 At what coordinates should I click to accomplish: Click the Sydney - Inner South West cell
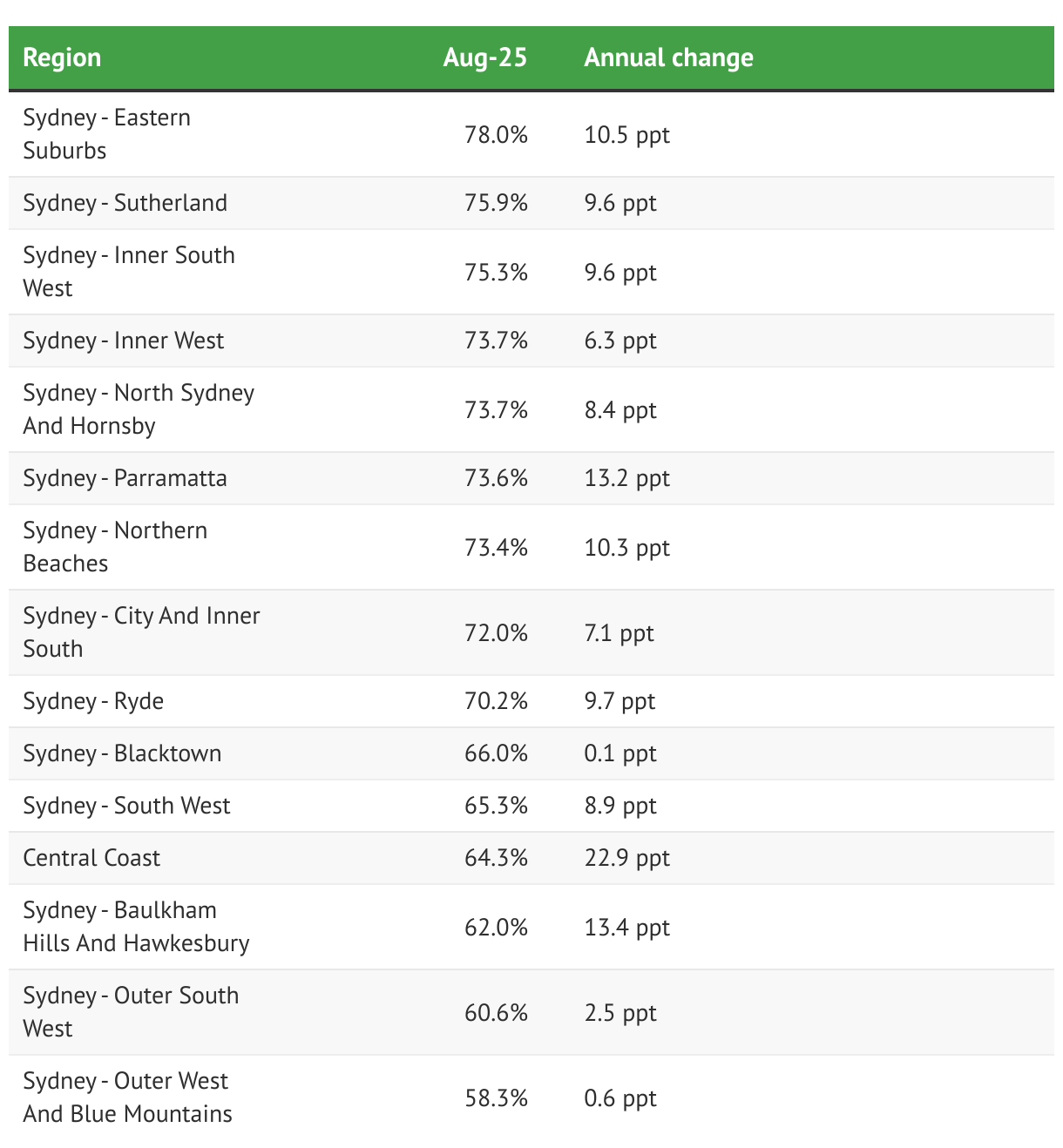[129, 272]
